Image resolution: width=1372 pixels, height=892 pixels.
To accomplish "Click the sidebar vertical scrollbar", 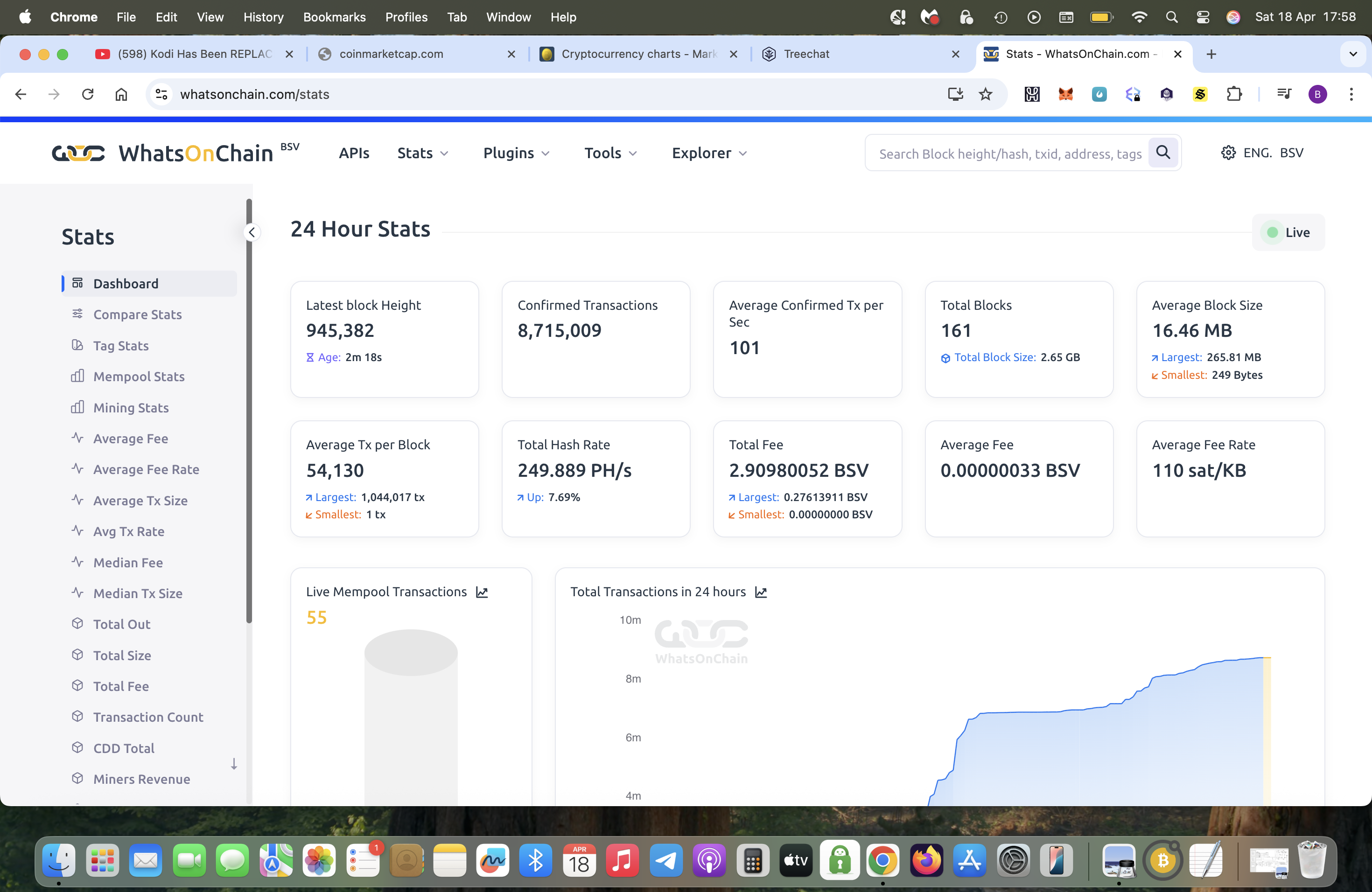I will click(x=249, y=411).
